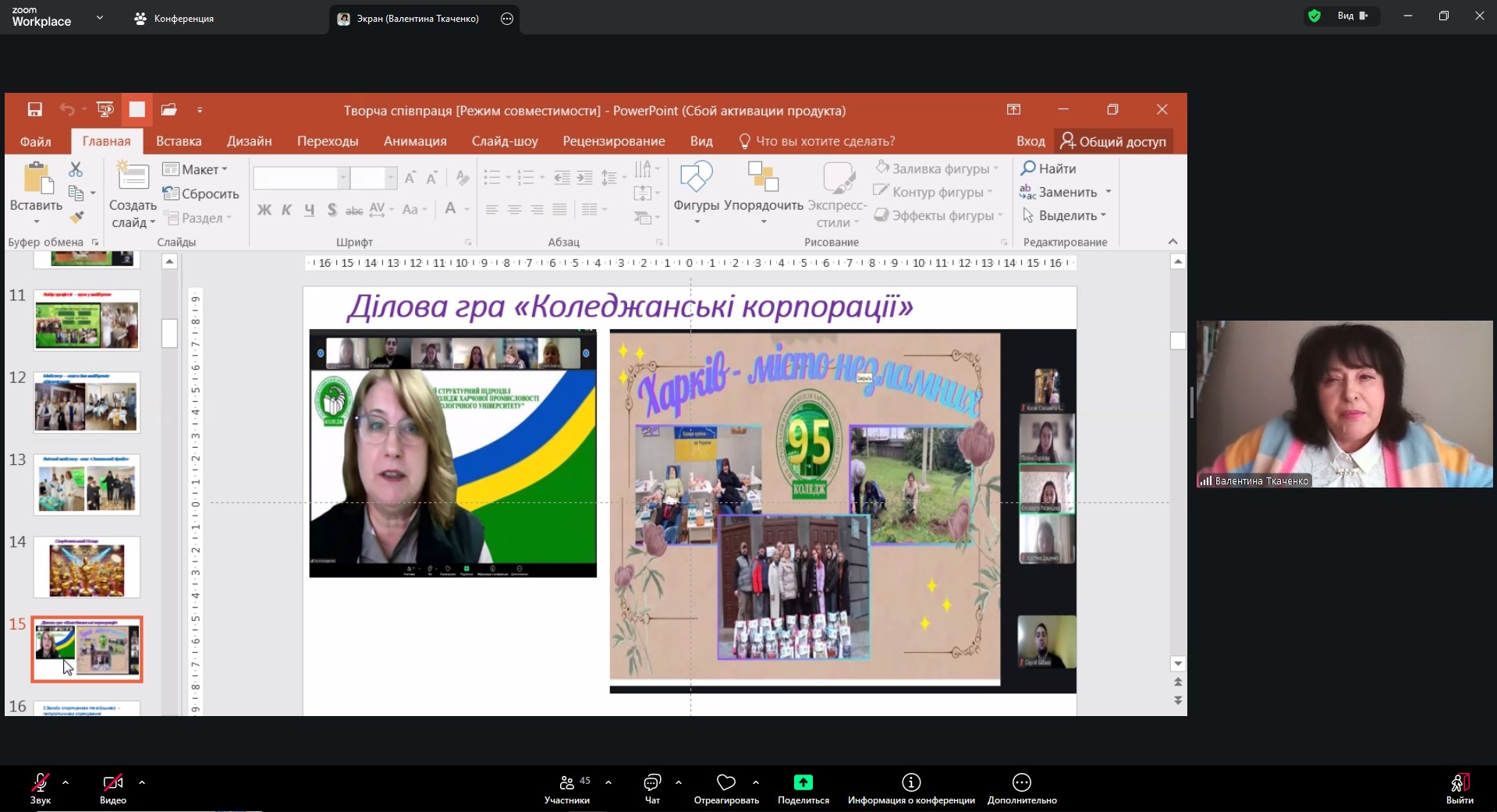Turn on camera with Видео button
Screen dimensions: 1497x812
[113, 788]
